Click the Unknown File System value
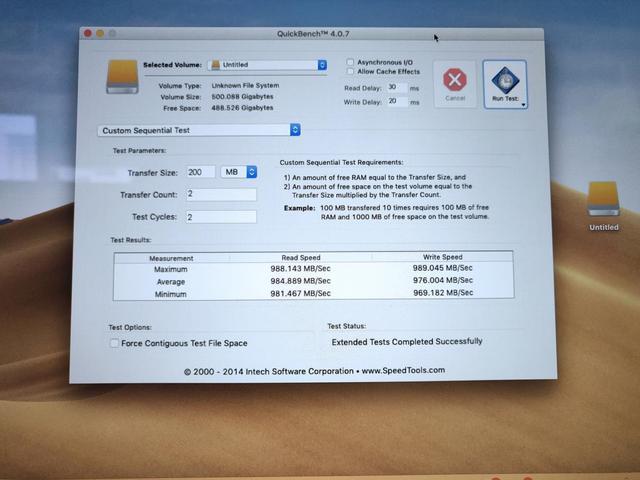This screenshot has height=480, width=640. [245, 85]
